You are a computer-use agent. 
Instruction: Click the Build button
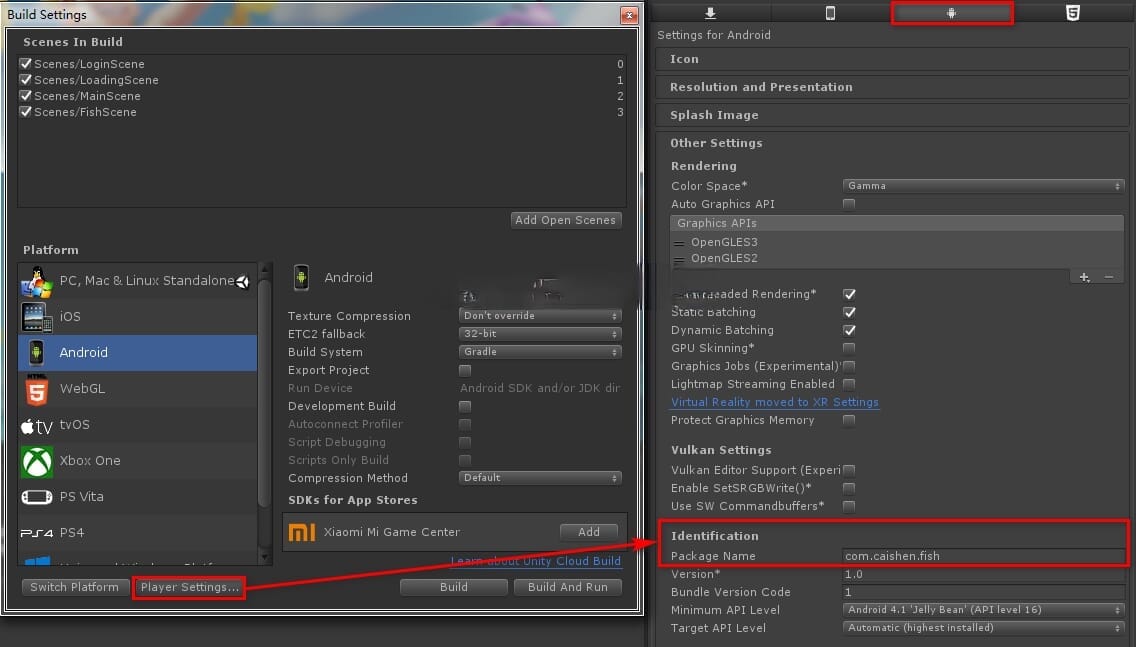coord(454,588)
